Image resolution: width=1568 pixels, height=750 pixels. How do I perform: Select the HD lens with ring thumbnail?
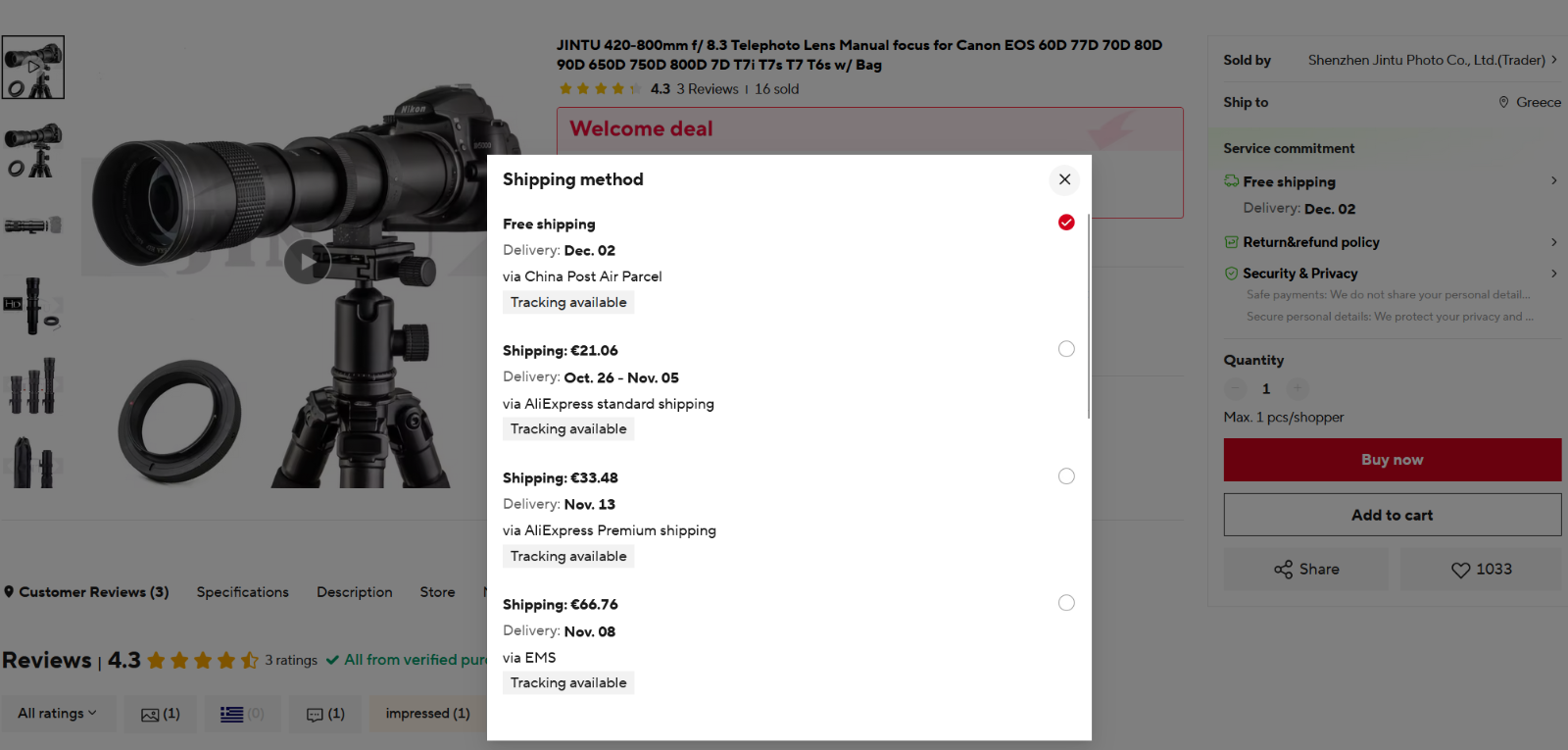tap(33, 305)
